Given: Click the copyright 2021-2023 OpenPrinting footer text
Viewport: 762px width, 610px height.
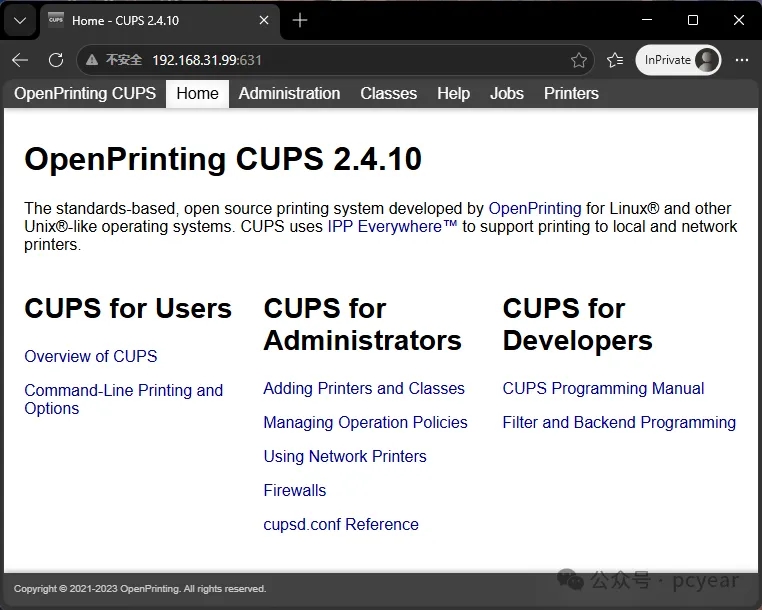Looking at the screenshot, I should pyautogui.click(x=140, y=589).
